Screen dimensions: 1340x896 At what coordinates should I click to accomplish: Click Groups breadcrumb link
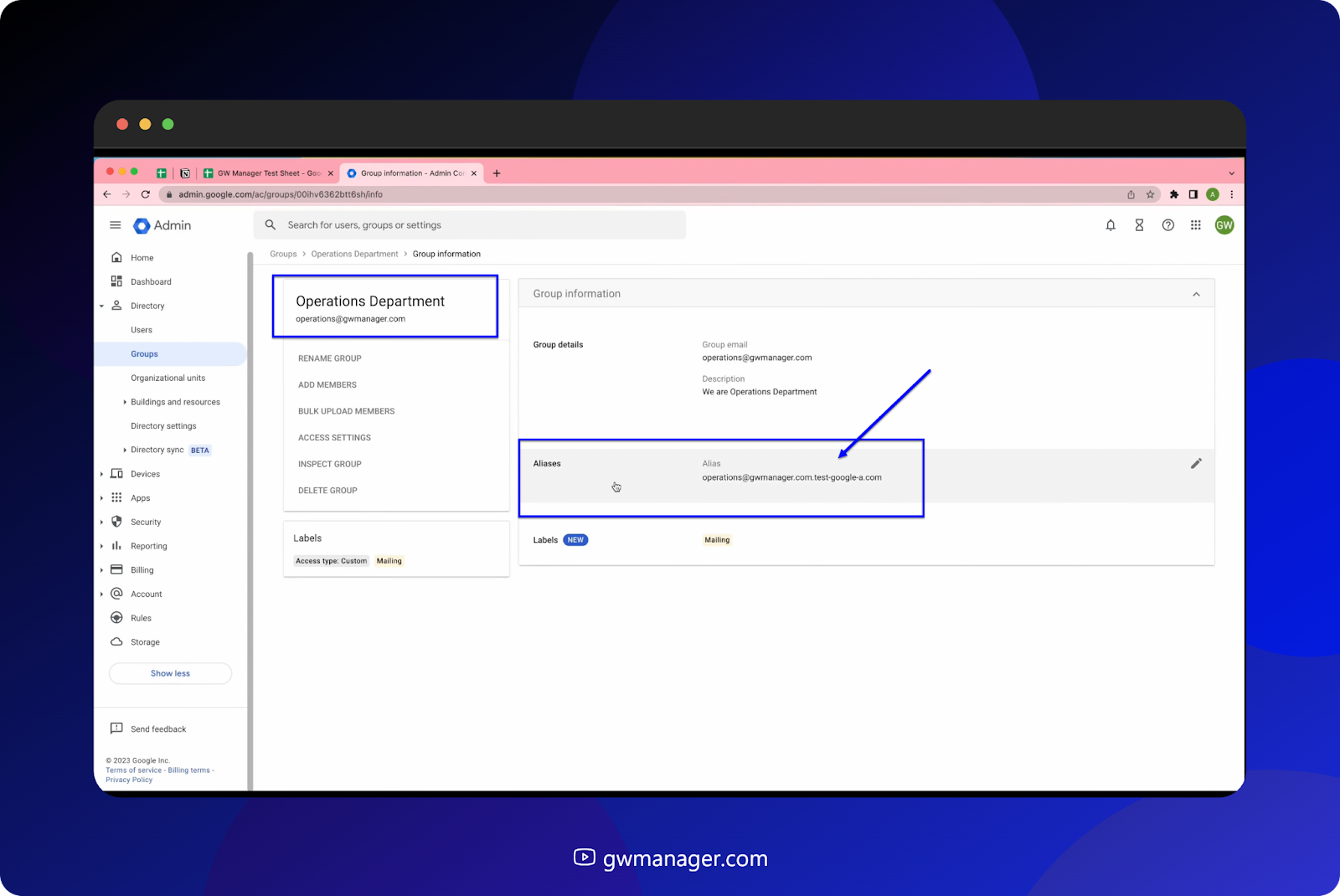[283, 254]
